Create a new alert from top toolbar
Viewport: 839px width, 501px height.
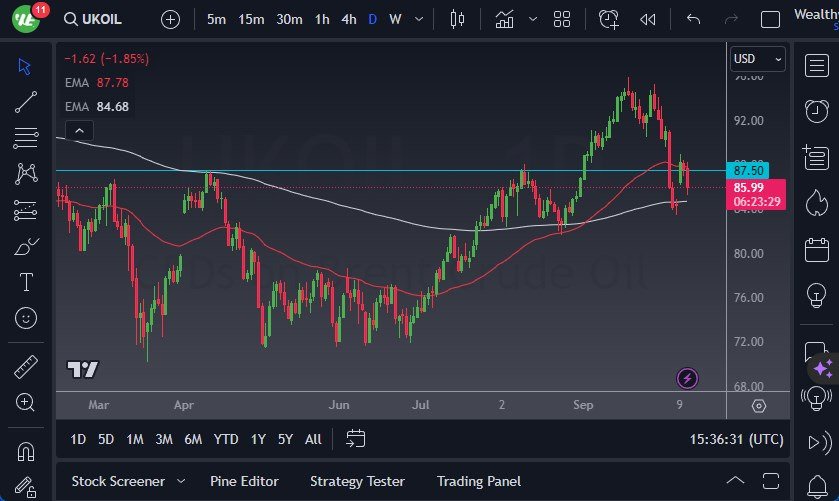click(609, 19)
